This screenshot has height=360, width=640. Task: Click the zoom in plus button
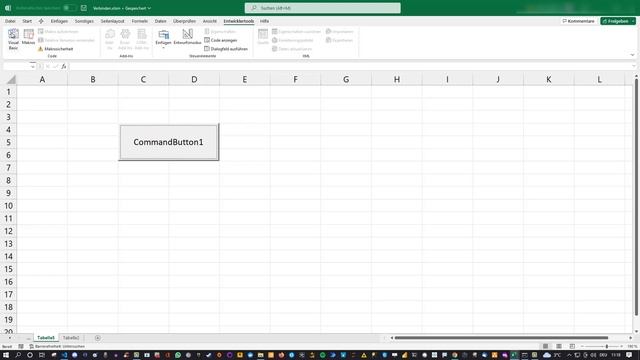[x=621, y=347]
